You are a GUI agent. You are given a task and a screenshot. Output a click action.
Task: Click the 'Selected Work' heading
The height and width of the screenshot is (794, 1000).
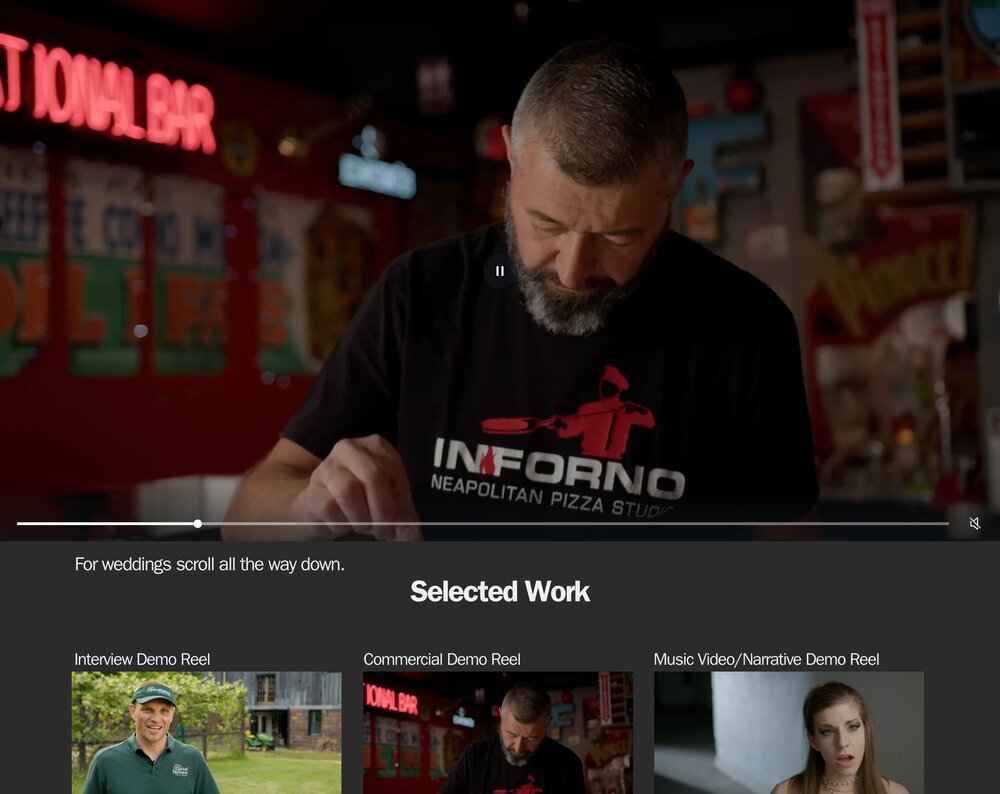[500, 592]
